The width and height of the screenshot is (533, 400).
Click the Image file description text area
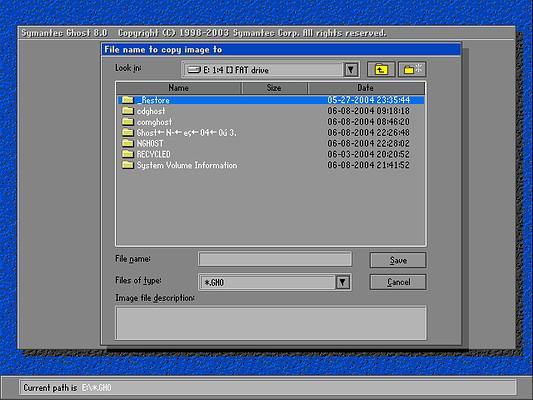click(x=271, y=323)
